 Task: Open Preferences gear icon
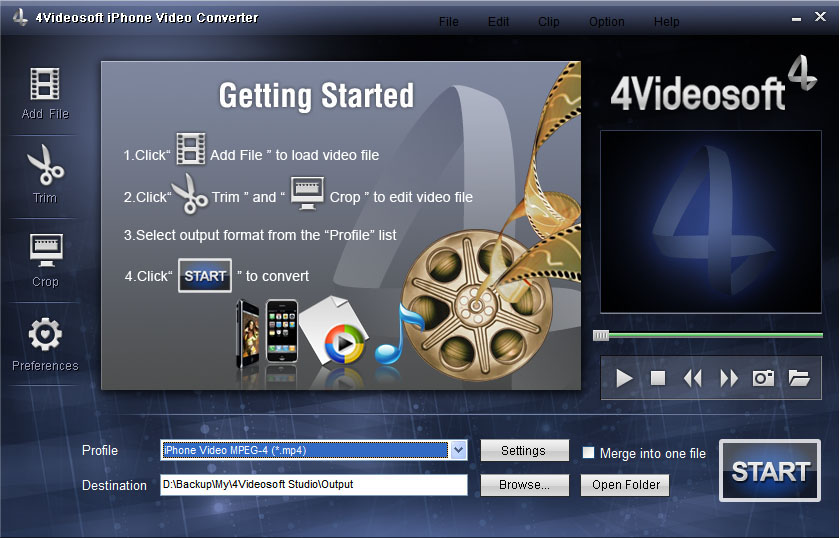pyautogui.click(x=45, y=334)
